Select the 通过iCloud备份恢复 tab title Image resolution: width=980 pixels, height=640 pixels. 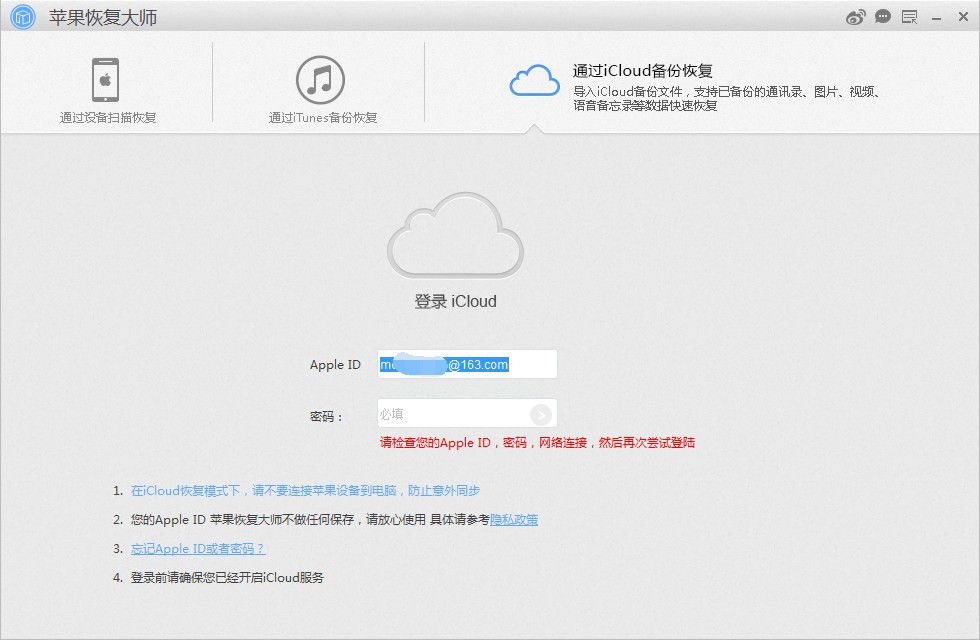pos(642,71)
